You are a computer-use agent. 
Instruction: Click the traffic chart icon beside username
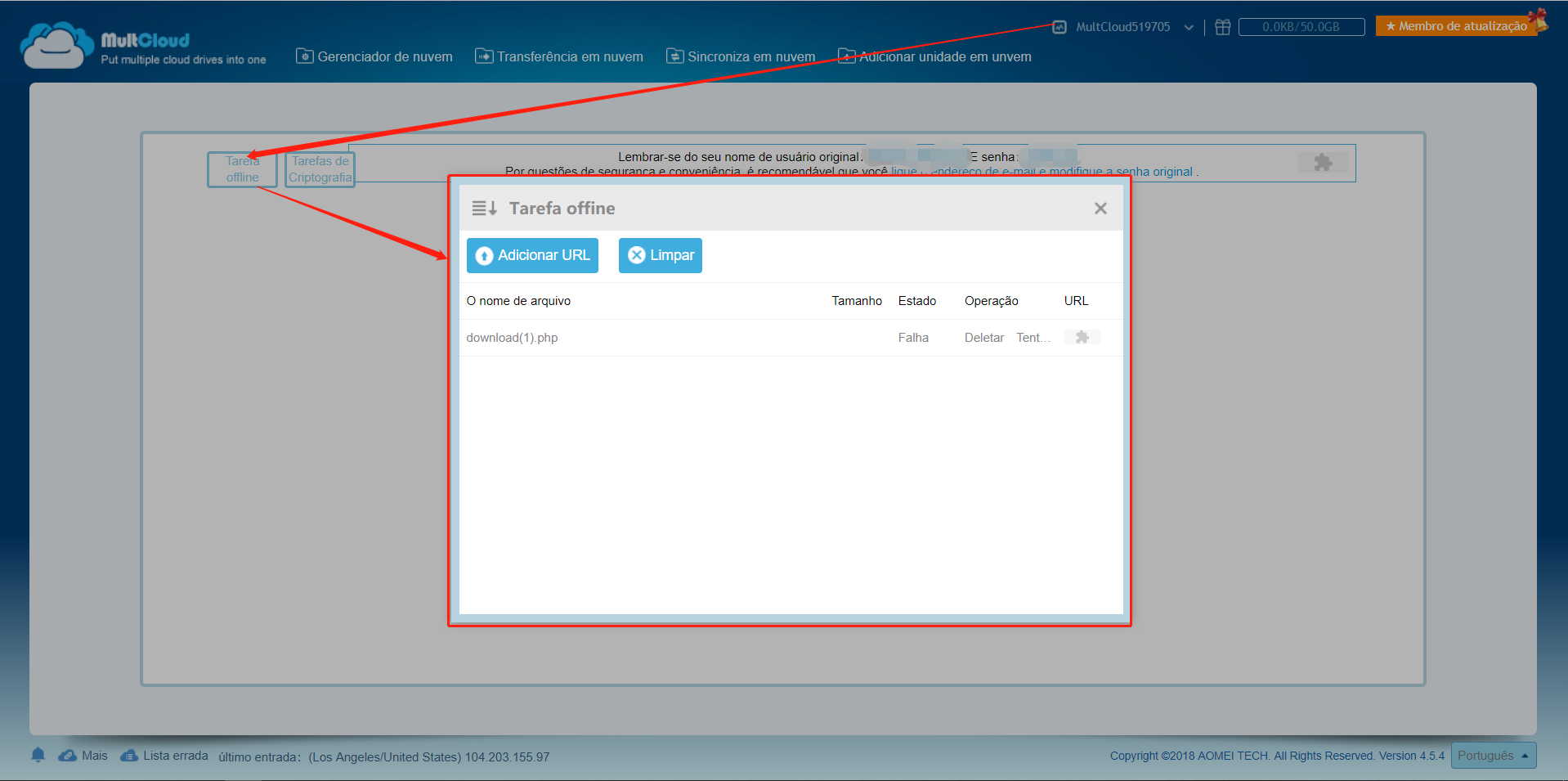click(x=1060, y=27)
